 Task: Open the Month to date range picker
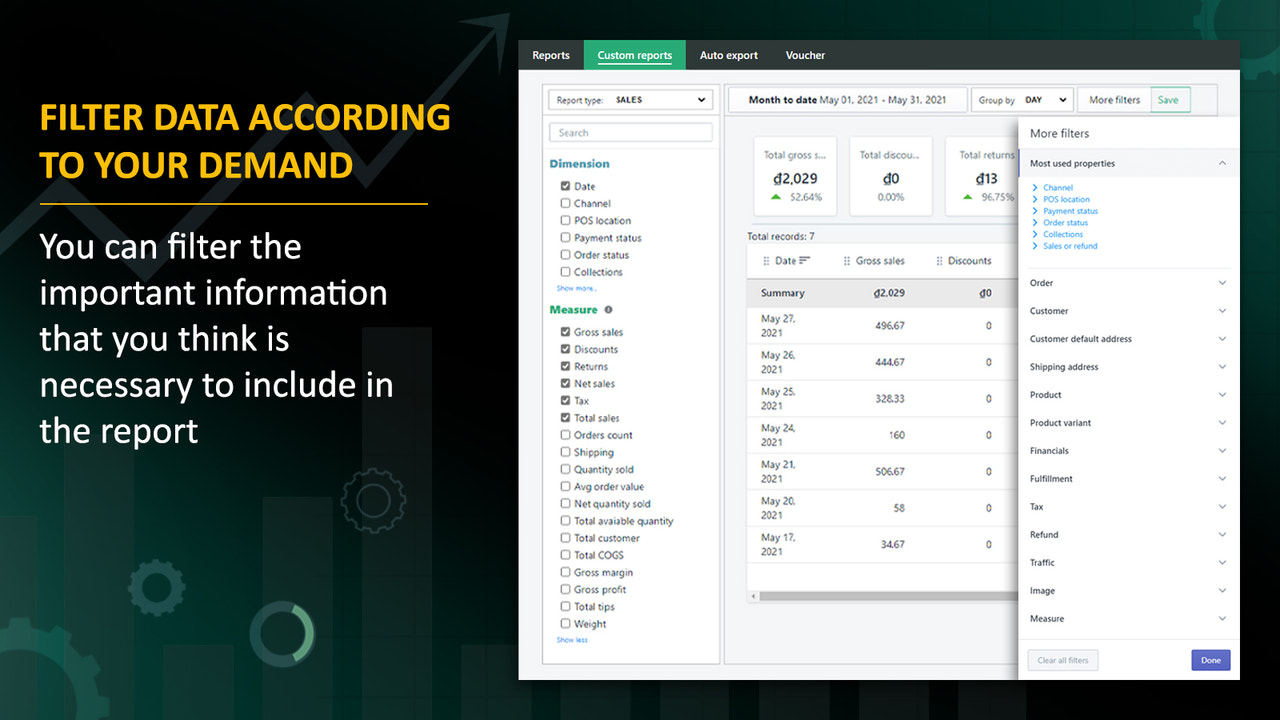tap(847, 100)
